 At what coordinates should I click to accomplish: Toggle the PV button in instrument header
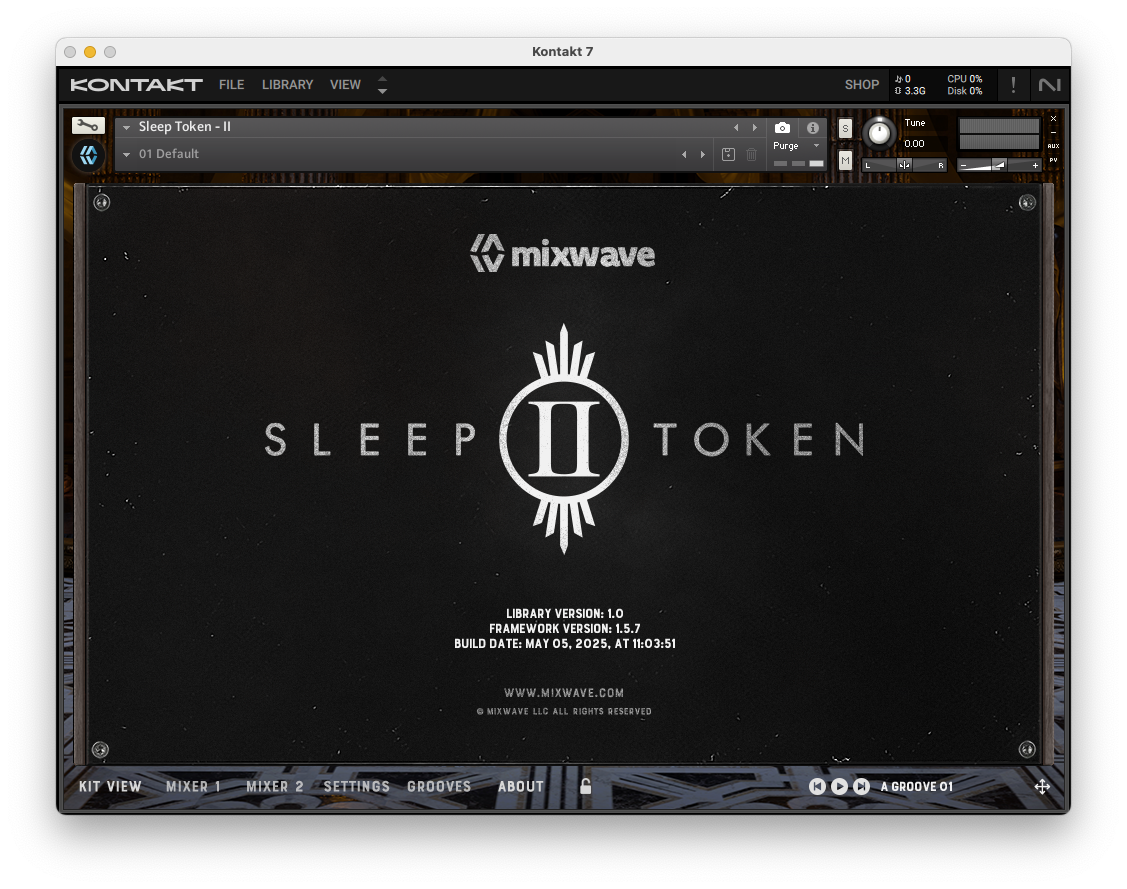click(x=1054, y=160)
